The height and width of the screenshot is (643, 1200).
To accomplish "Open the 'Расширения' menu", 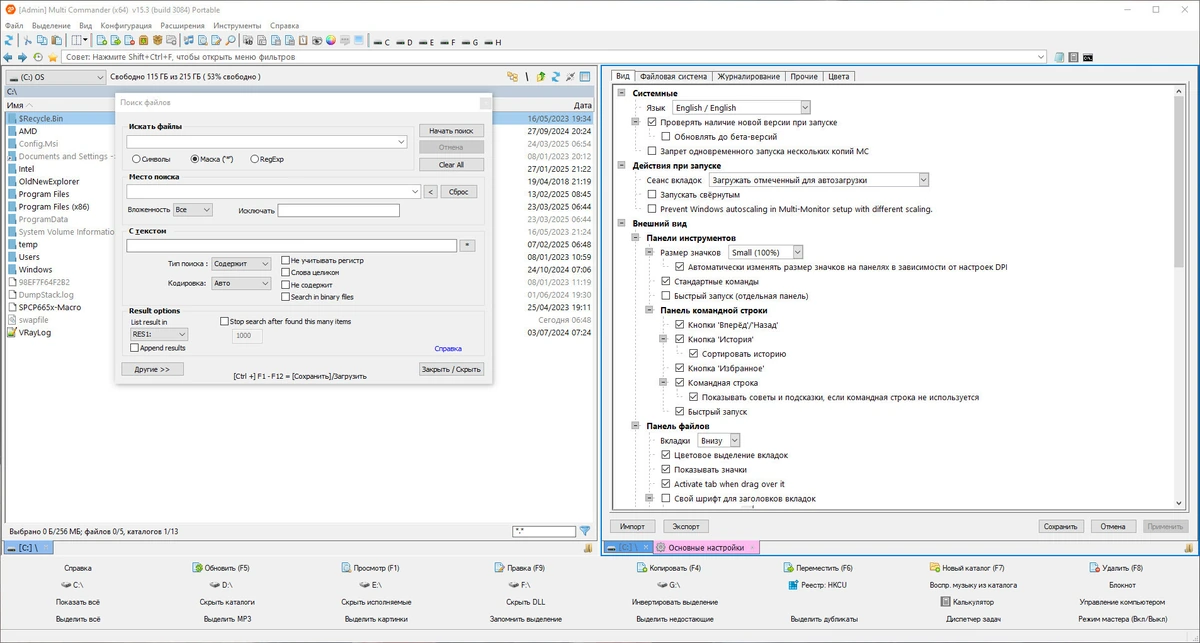I will [183, 25].
